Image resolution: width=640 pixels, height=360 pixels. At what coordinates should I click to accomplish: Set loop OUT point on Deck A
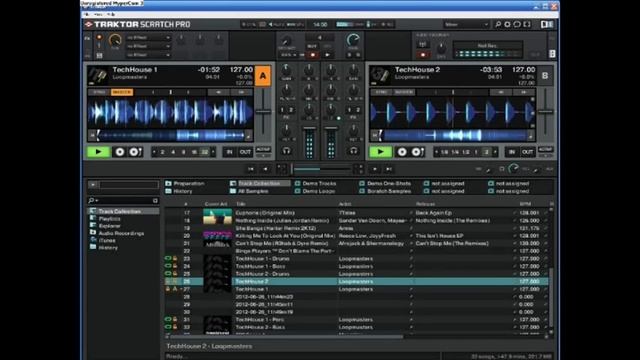pyautogui.click(x=245, y=152)
